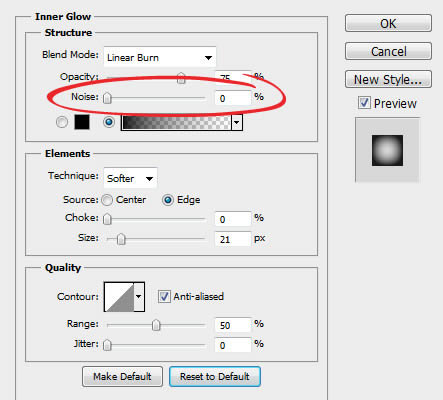Click the OK button
This screenshot has height=400, width=443.
[388, 23]
